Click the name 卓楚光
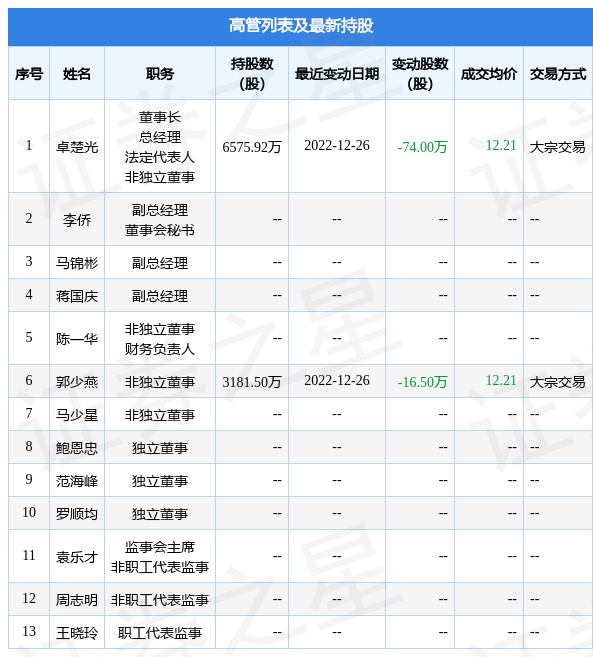Screen dimensions: 593x657 pyautogui.click(x=77, y=147)
